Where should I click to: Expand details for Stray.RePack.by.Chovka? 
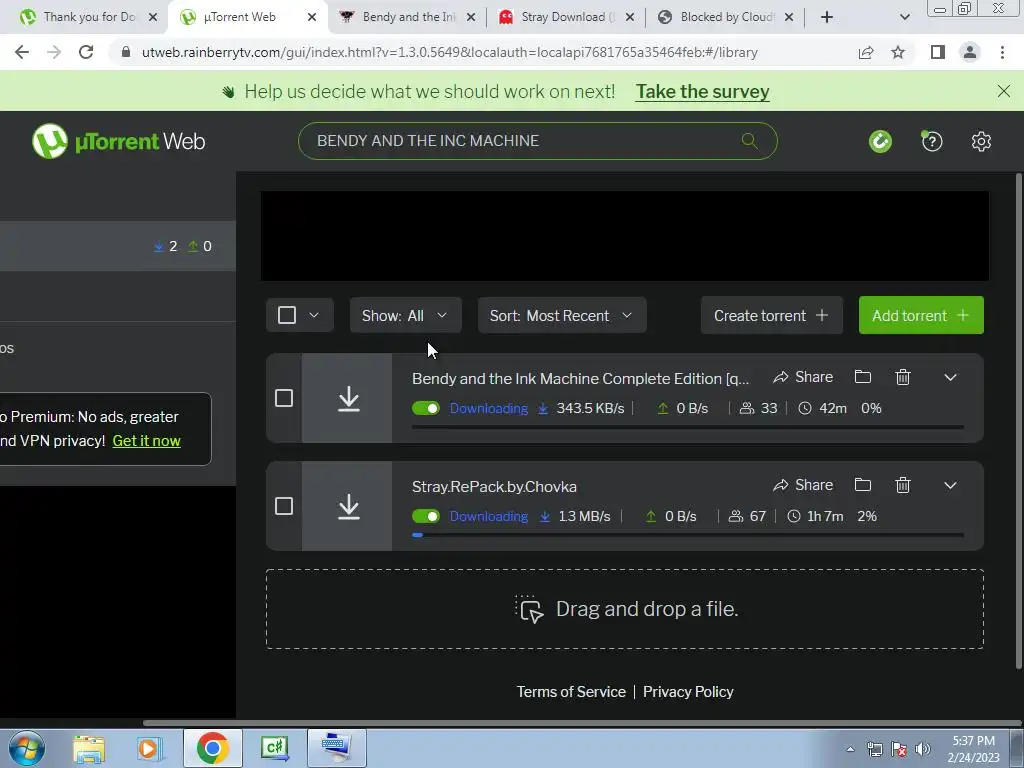pyautogui.click(x=950, y=485)
